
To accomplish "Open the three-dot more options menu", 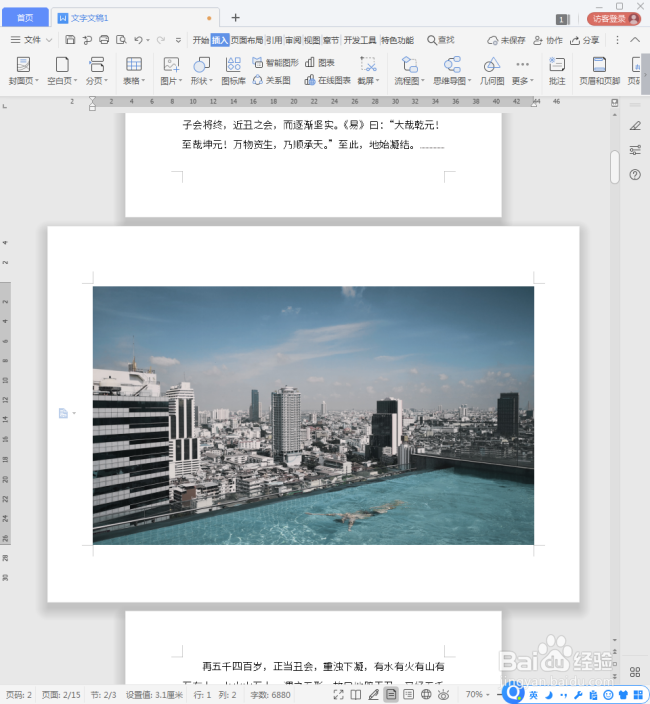I will point(617,40).
